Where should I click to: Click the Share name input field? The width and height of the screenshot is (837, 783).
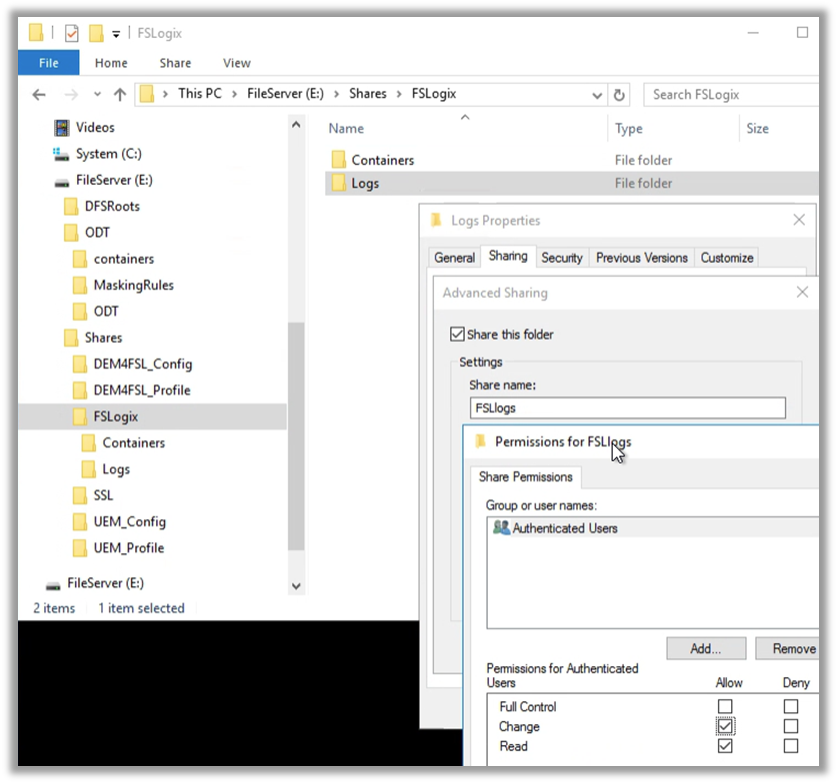[627, 408]
